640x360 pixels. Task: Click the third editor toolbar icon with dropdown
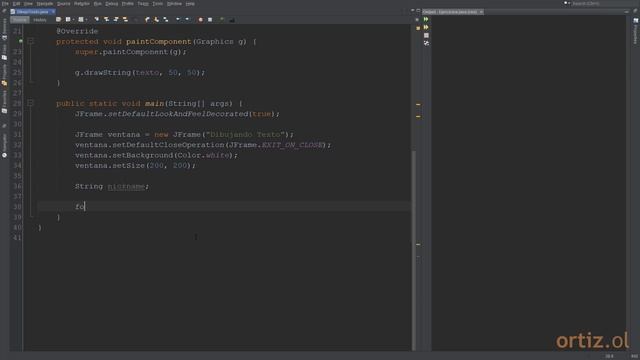(82, 19)
